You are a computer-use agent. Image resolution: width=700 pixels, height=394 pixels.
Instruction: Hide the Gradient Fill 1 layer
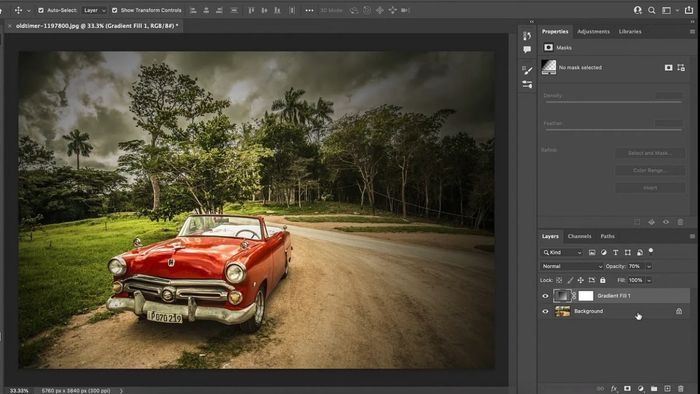(x=545, y=296)
